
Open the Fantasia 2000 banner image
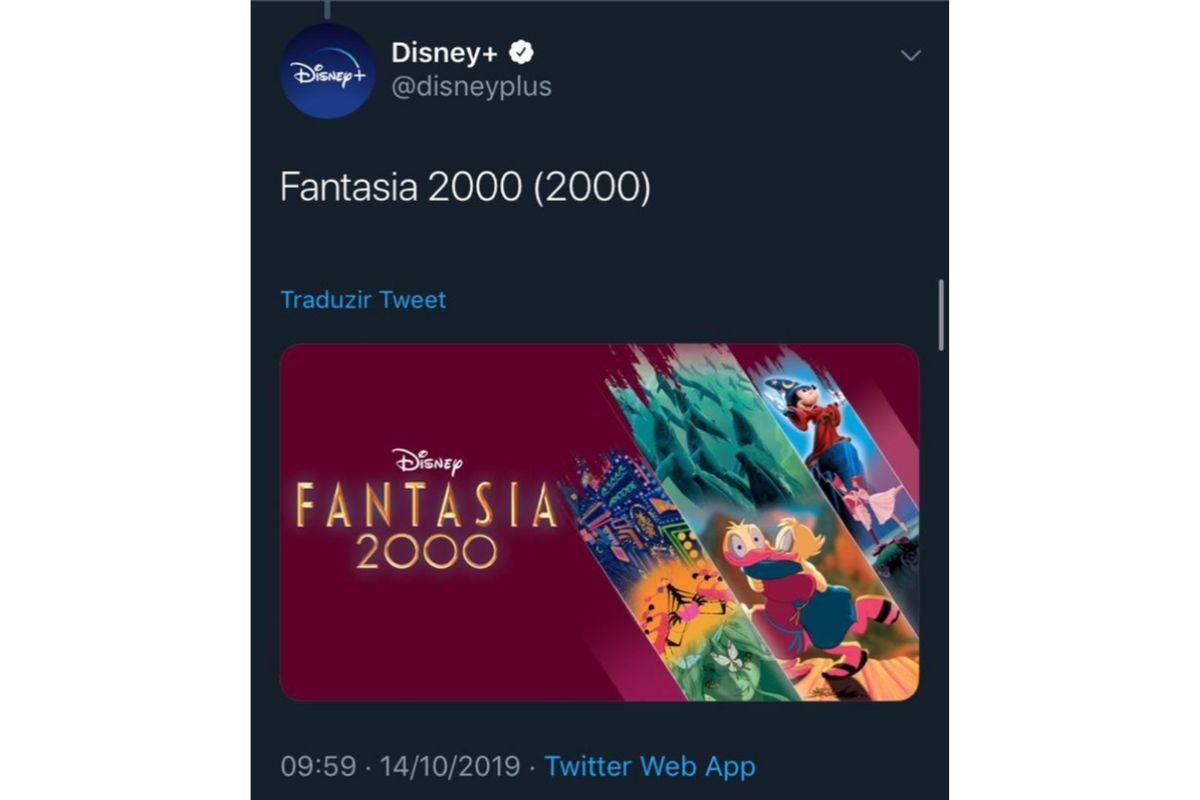coord(599,521)
